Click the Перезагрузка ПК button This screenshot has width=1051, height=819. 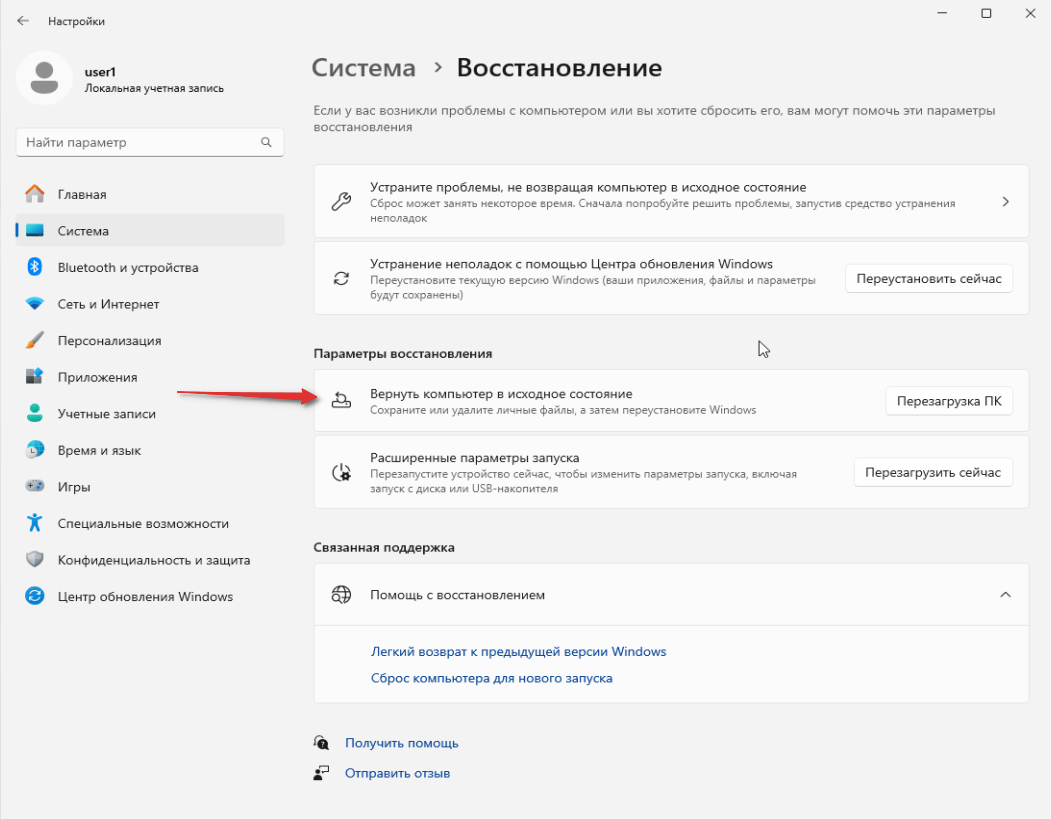949,401
